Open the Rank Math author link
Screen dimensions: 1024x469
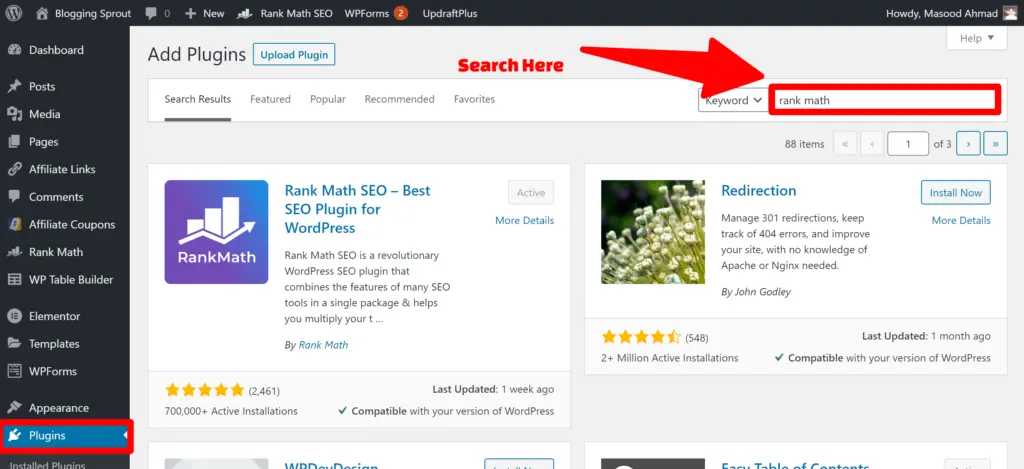pos(323,345)
